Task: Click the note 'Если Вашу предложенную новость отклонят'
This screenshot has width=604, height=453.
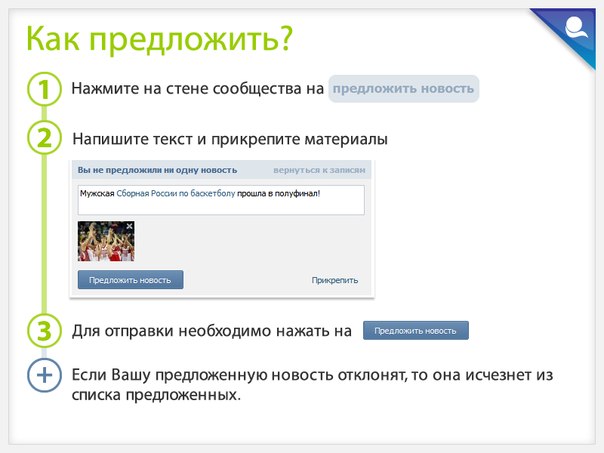Action: 239,375
